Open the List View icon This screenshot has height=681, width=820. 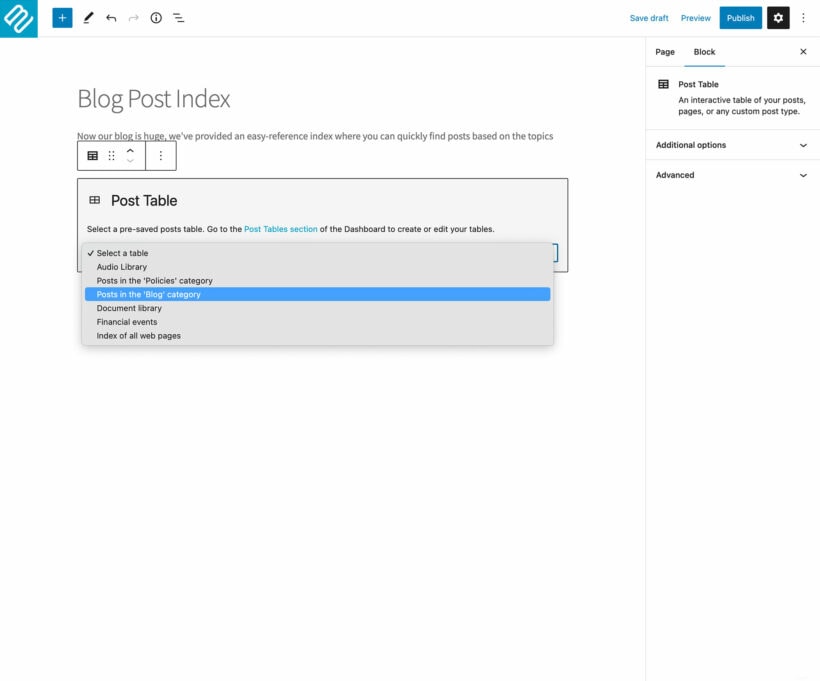pos(178,17)
